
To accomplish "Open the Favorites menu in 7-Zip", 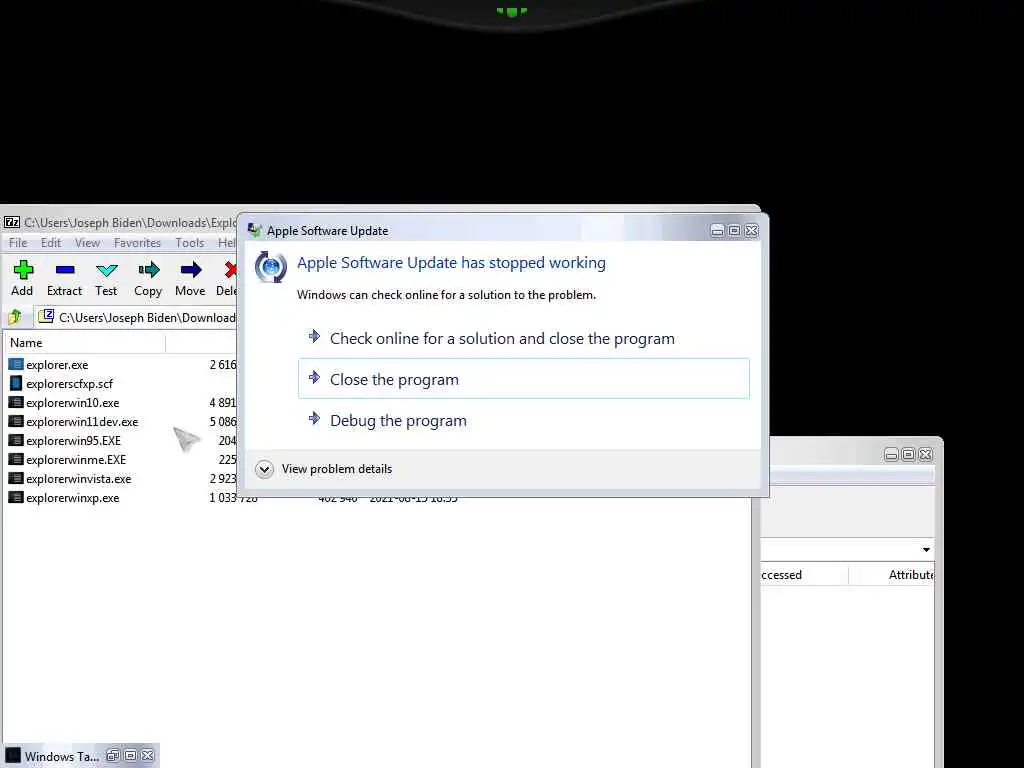I will click(137, 242).
